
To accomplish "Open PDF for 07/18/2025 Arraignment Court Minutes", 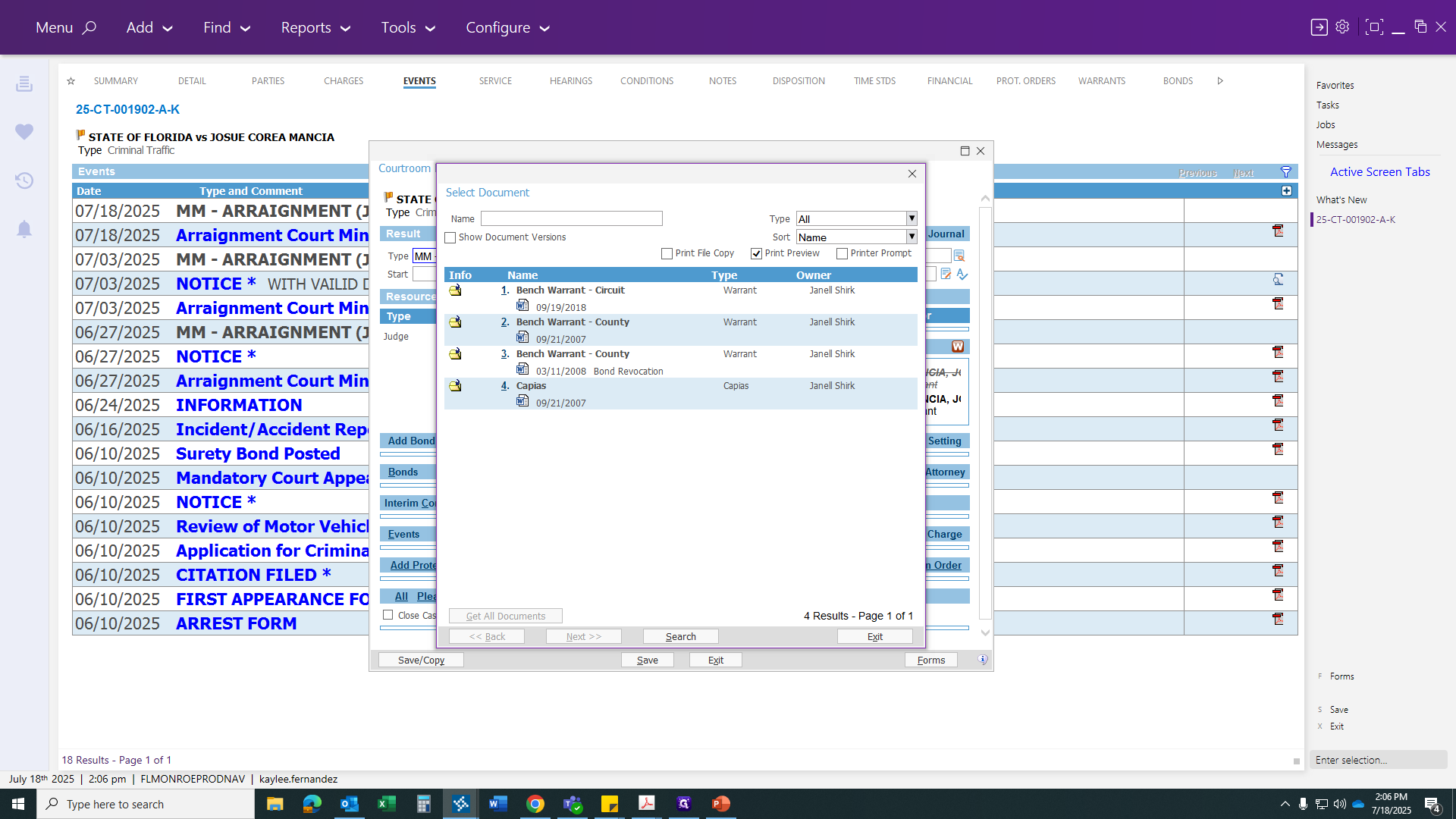I will tap(1278, 231).
